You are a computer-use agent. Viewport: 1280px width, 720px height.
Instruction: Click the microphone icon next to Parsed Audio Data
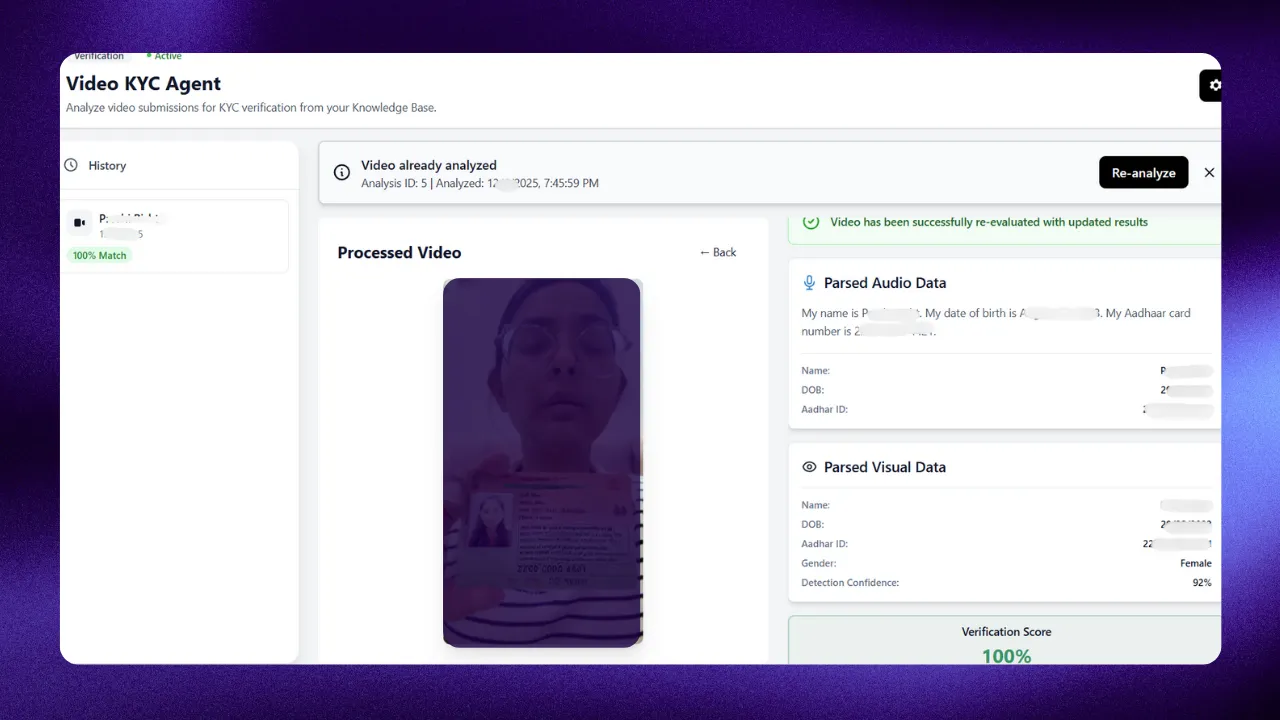[808, 282]
